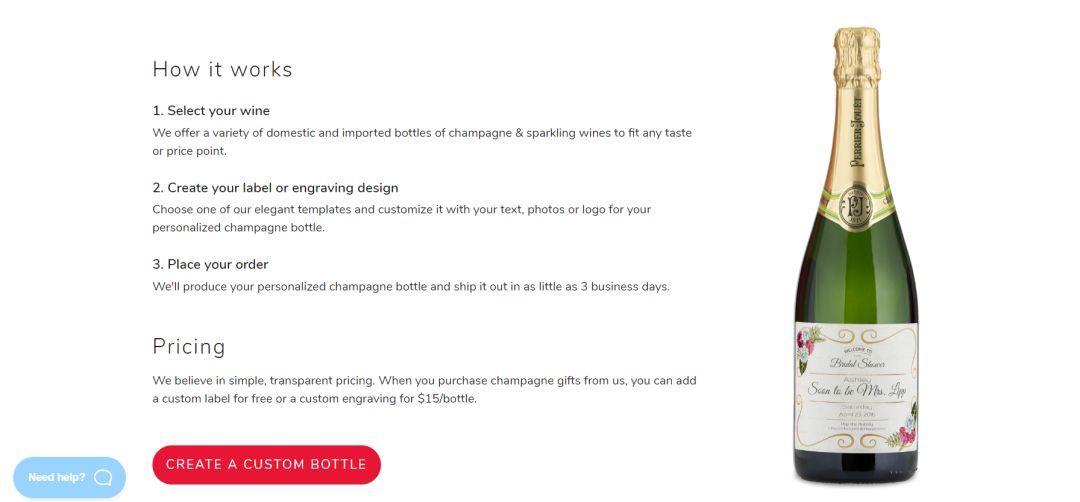Select the '3. Place your order' step heading
Image resolution: width=1080 pixels, height=502 pixels.
coord(211,264)
